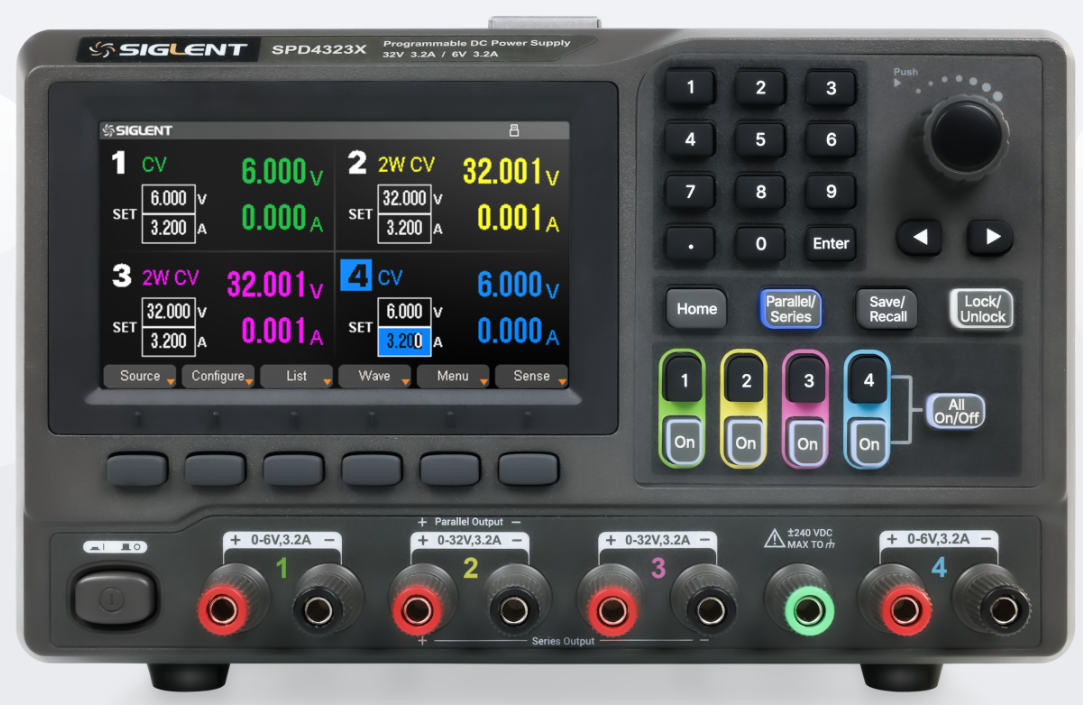Click channel 3 red positive terminal
The image size is (1083, 705).
click(x=612, y=610)
